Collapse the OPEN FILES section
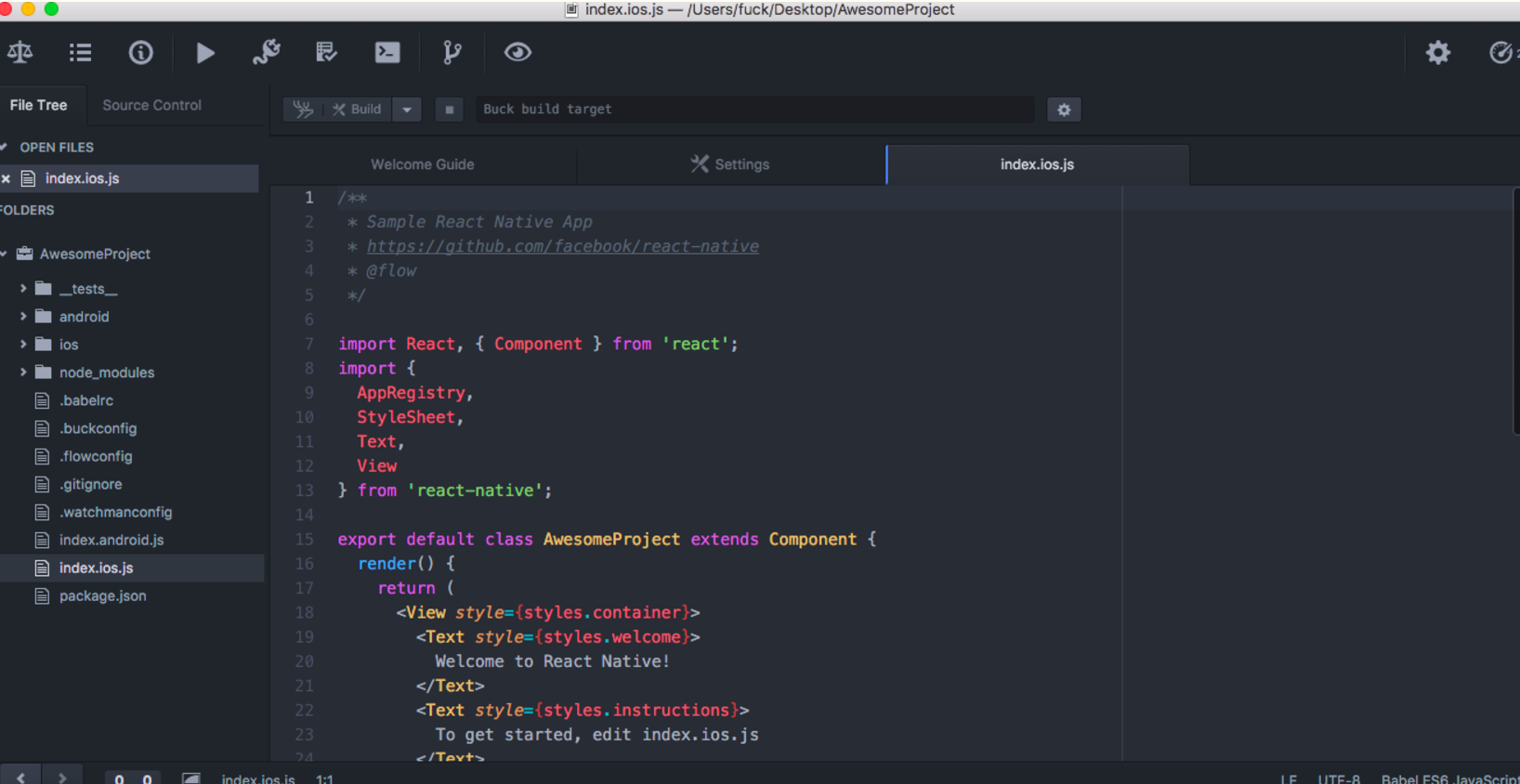The width and height of the screenshot is (1520, 784). tap(5, 147)
